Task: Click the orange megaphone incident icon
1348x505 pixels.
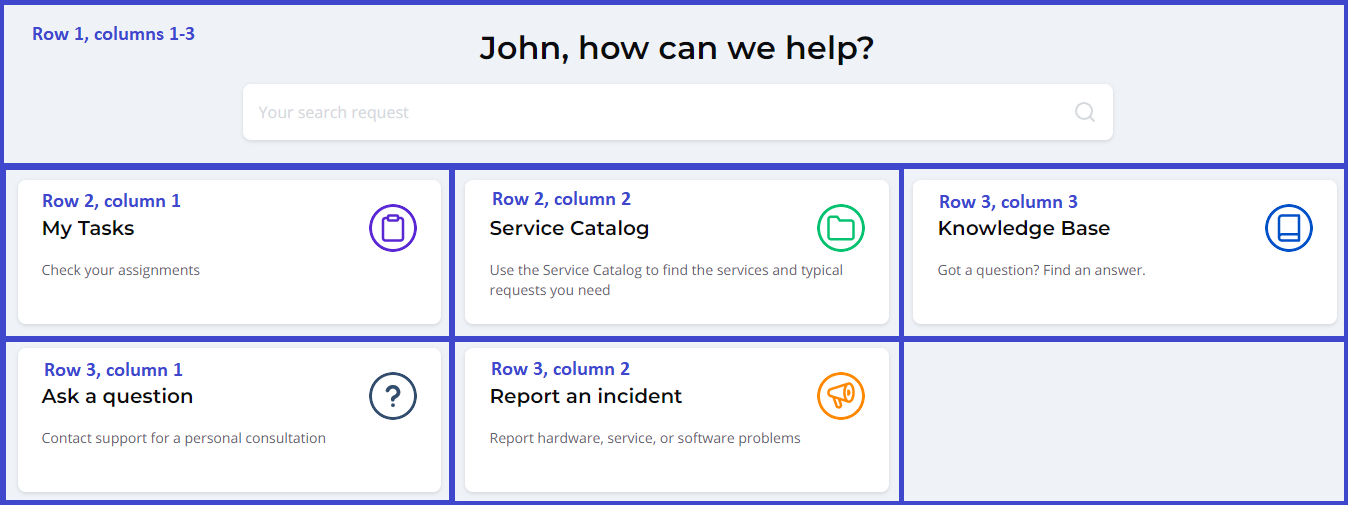Action: 841,396
